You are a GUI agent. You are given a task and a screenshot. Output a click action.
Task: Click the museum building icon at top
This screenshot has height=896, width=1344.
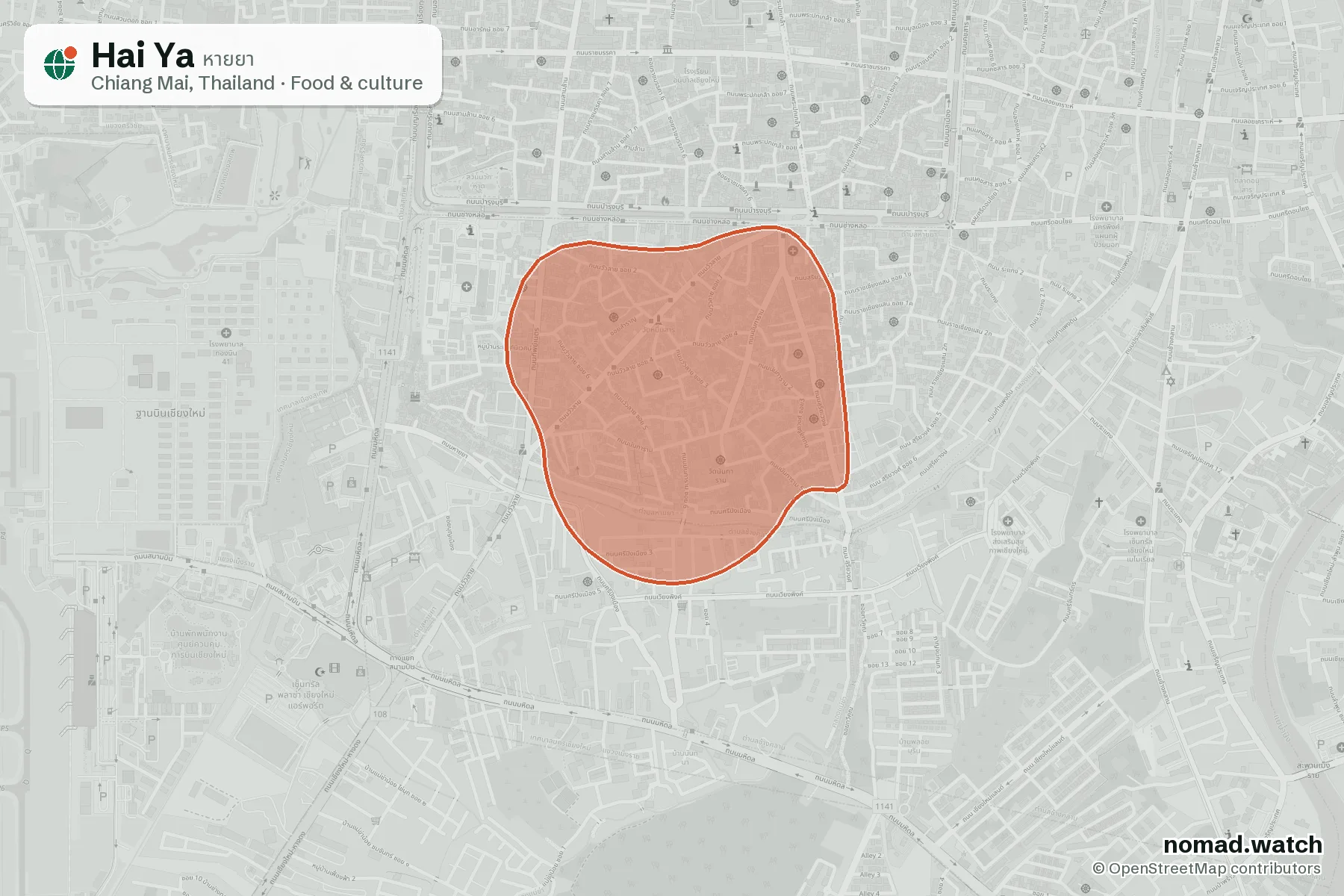coord(667,49)
